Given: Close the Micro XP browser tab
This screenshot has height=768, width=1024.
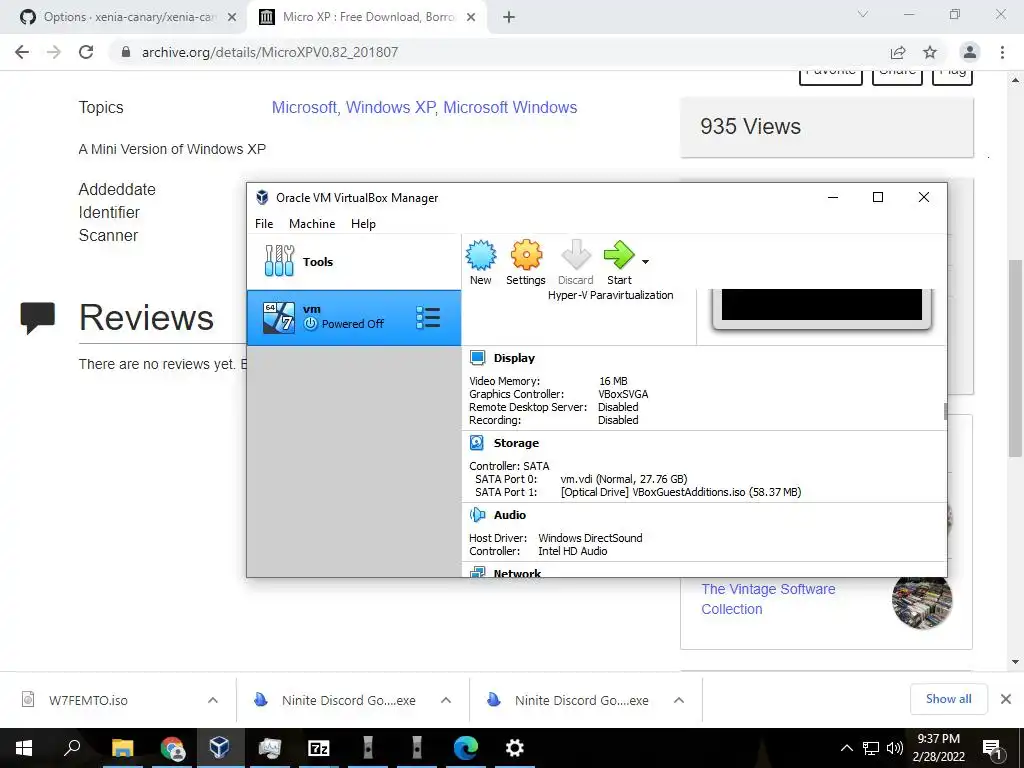Looking at the screenshot, I should 471,18.
